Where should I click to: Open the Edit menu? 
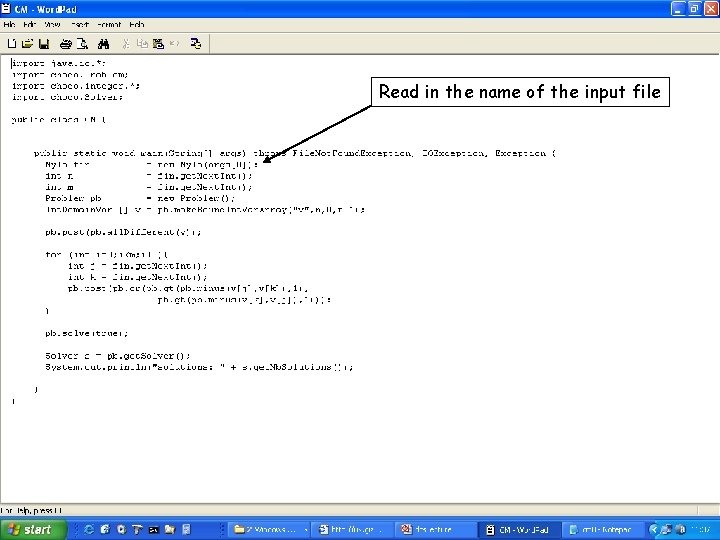coord(29,24)
